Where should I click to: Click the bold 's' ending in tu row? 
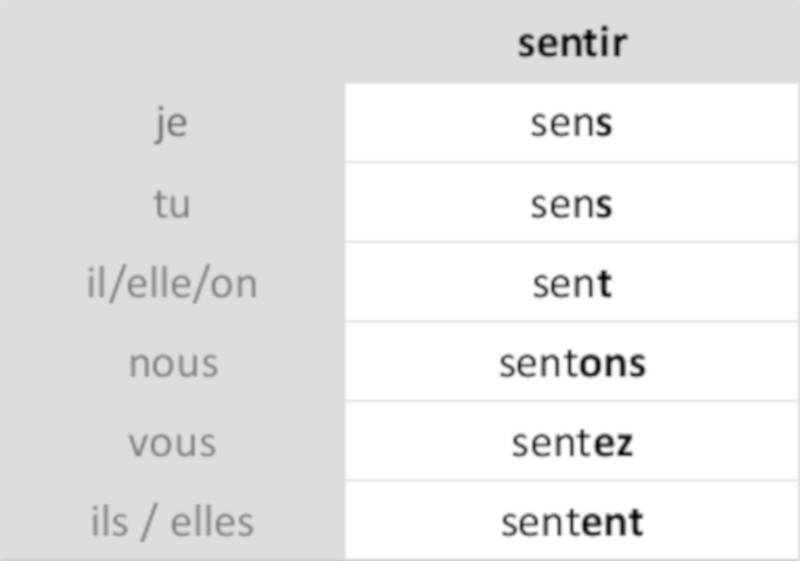click(603, 205)
